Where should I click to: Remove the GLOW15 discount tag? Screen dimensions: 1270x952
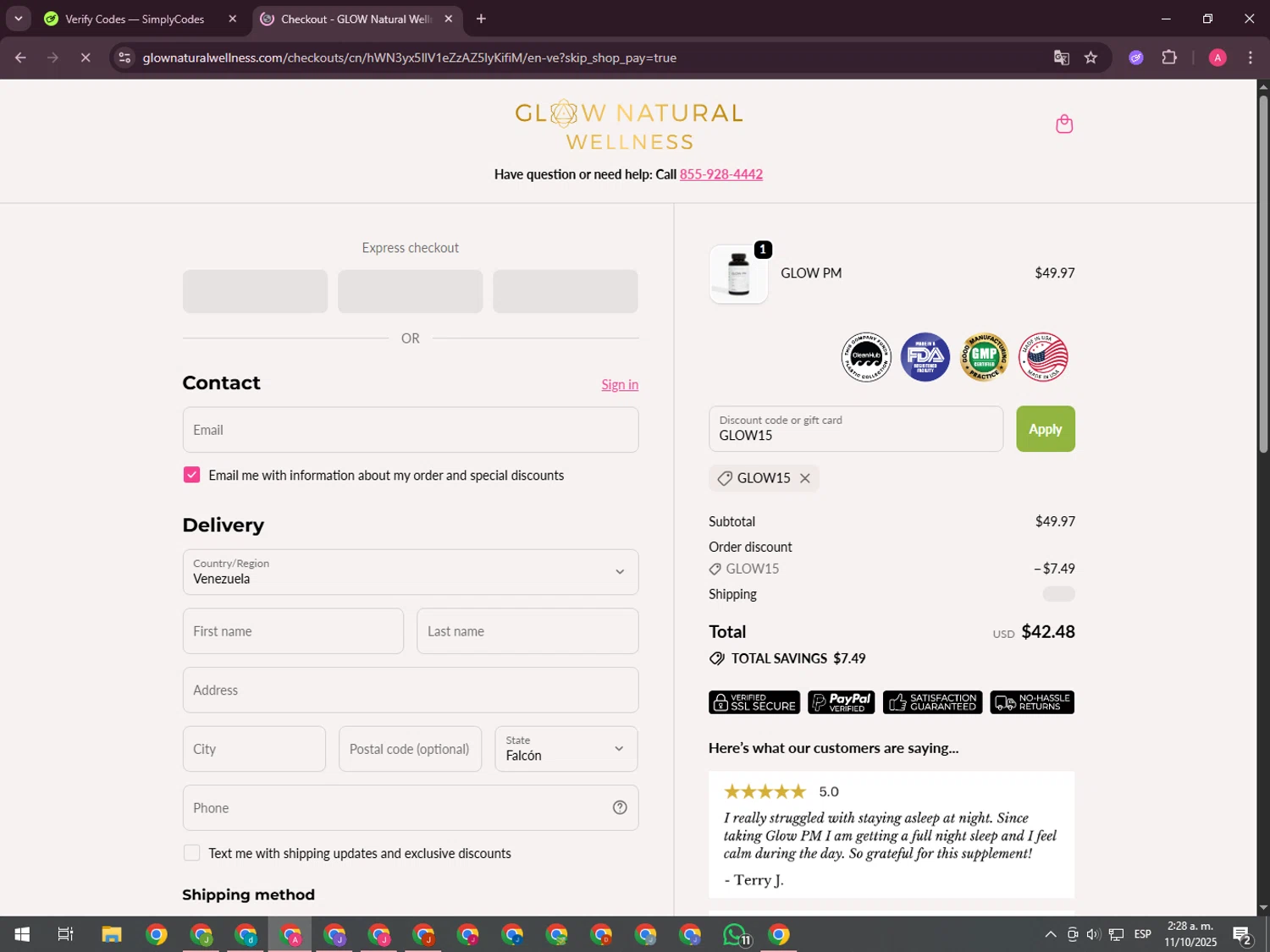point(805,478)
